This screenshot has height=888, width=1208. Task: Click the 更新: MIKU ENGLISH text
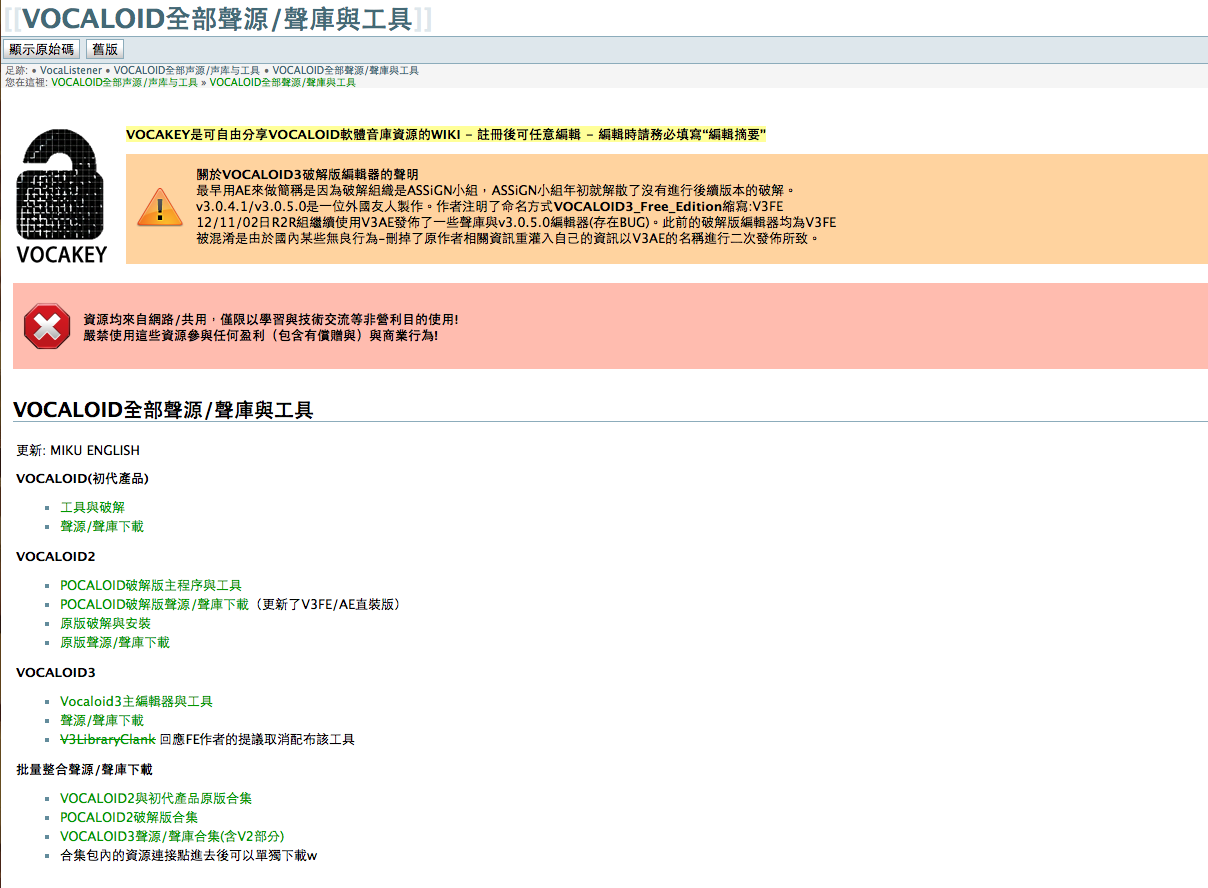[78, 450]
